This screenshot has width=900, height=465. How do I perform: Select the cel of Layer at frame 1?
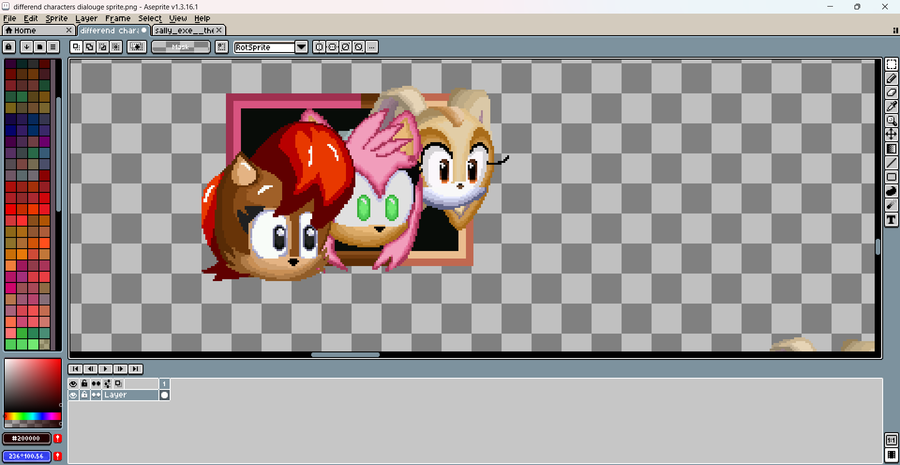tap(164, 395)
